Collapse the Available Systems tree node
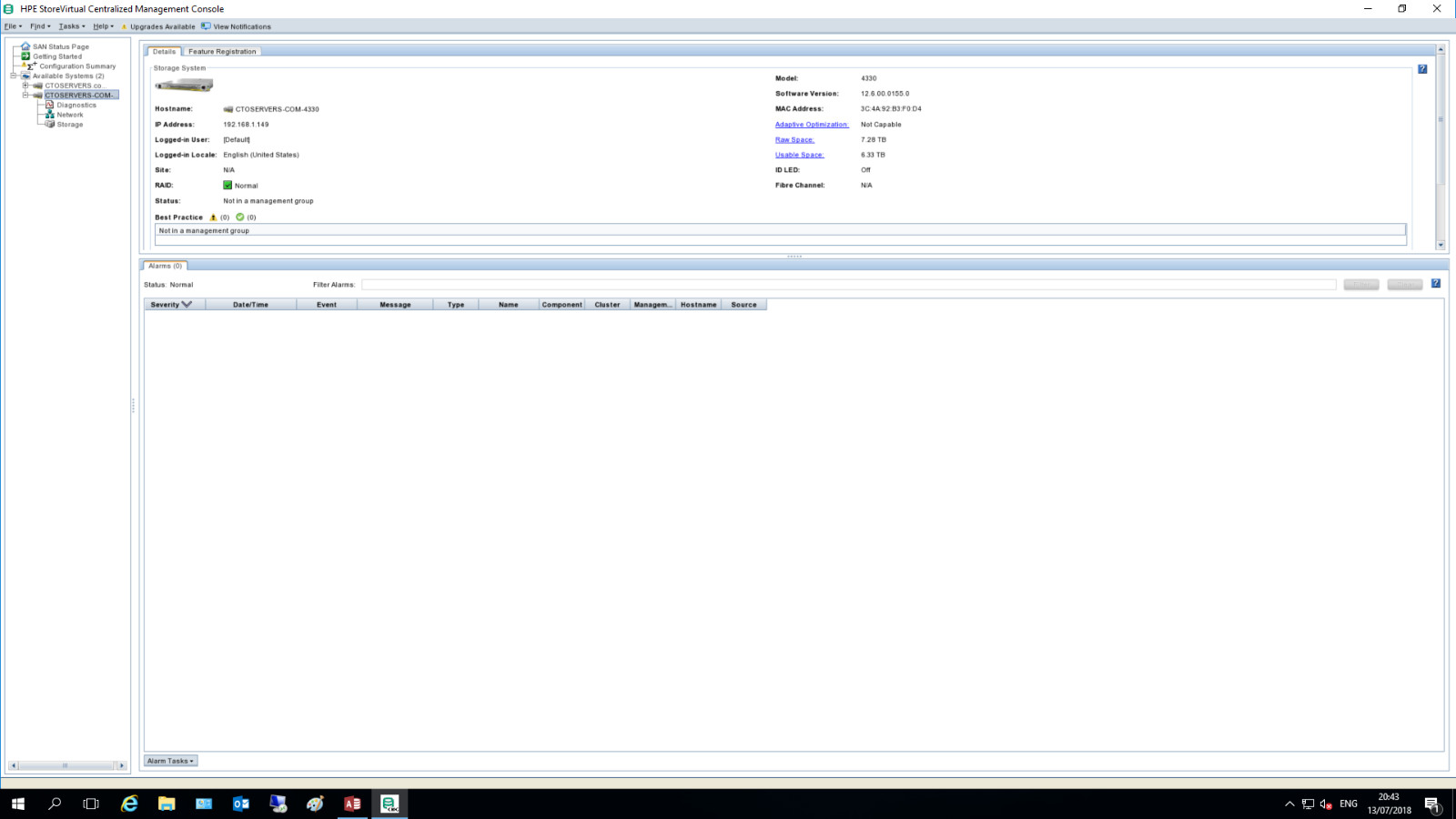Image resolution: width=1456 pixels, height=819 pixels. [x=14, y=76]
